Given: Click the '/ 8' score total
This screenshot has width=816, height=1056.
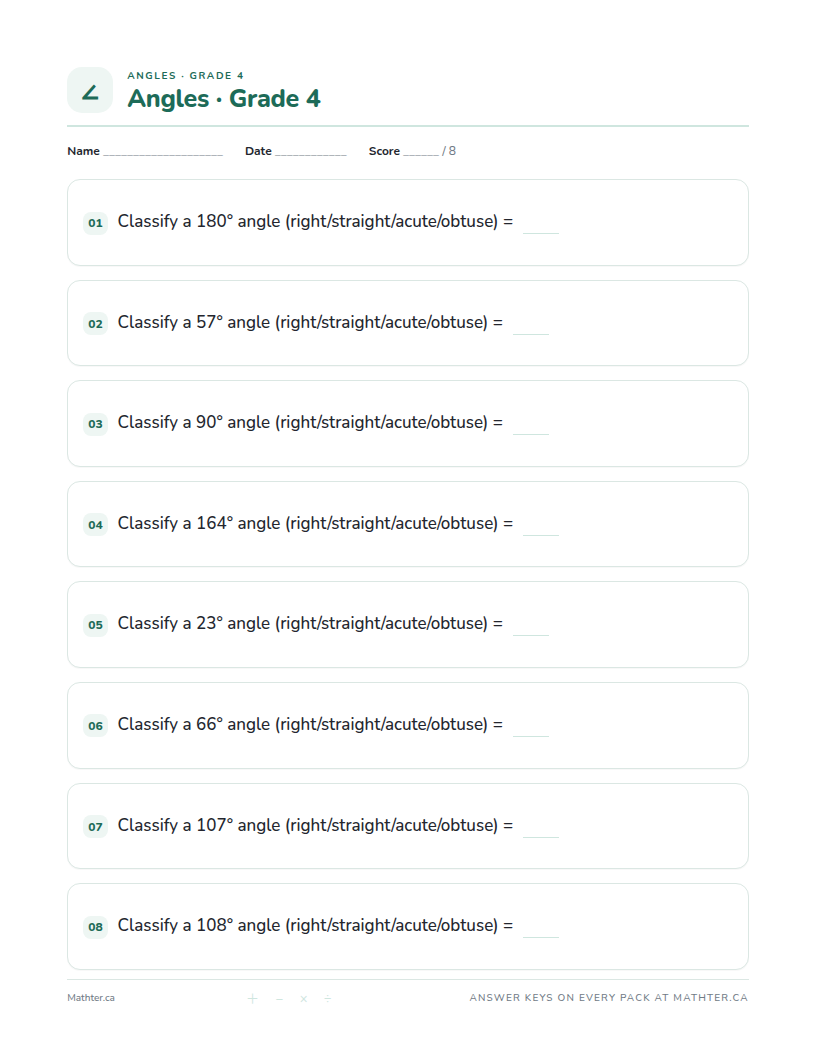Looking at the screenshot, I should pyautogui.click(x=449, y=151).
